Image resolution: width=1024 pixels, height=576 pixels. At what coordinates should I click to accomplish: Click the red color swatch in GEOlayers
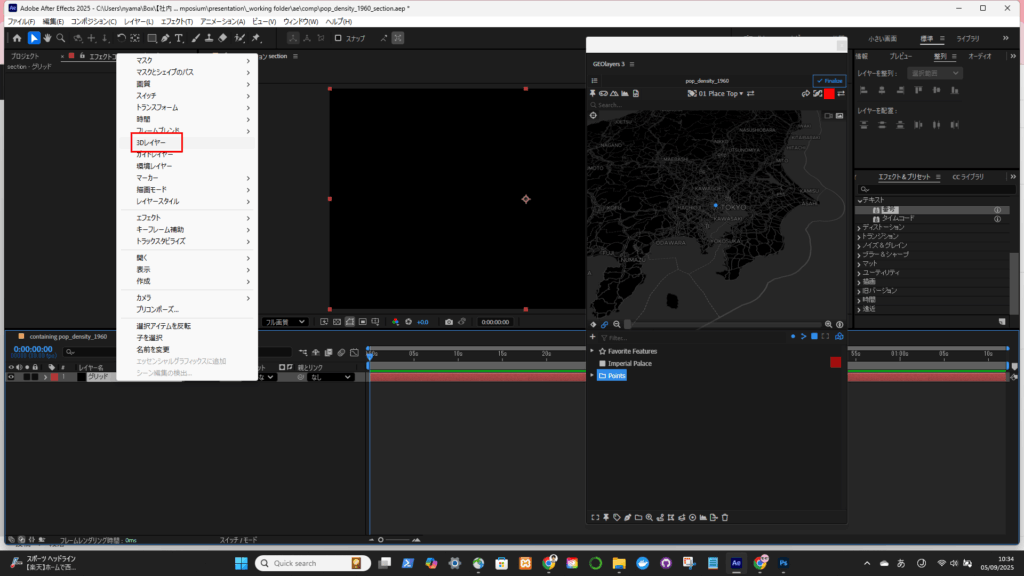click(829, 93)
